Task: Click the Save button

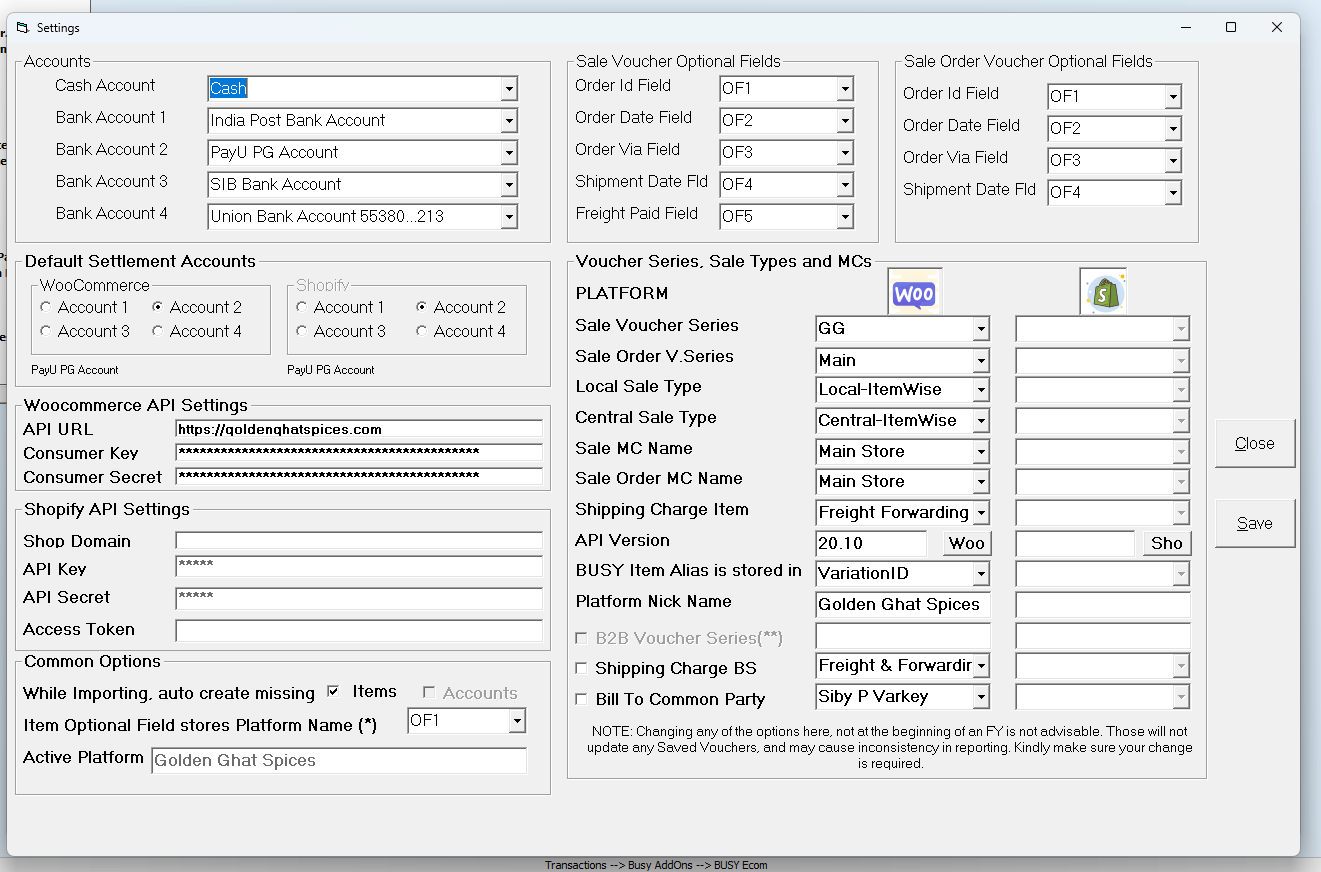Action: (x=1254, y=523)
